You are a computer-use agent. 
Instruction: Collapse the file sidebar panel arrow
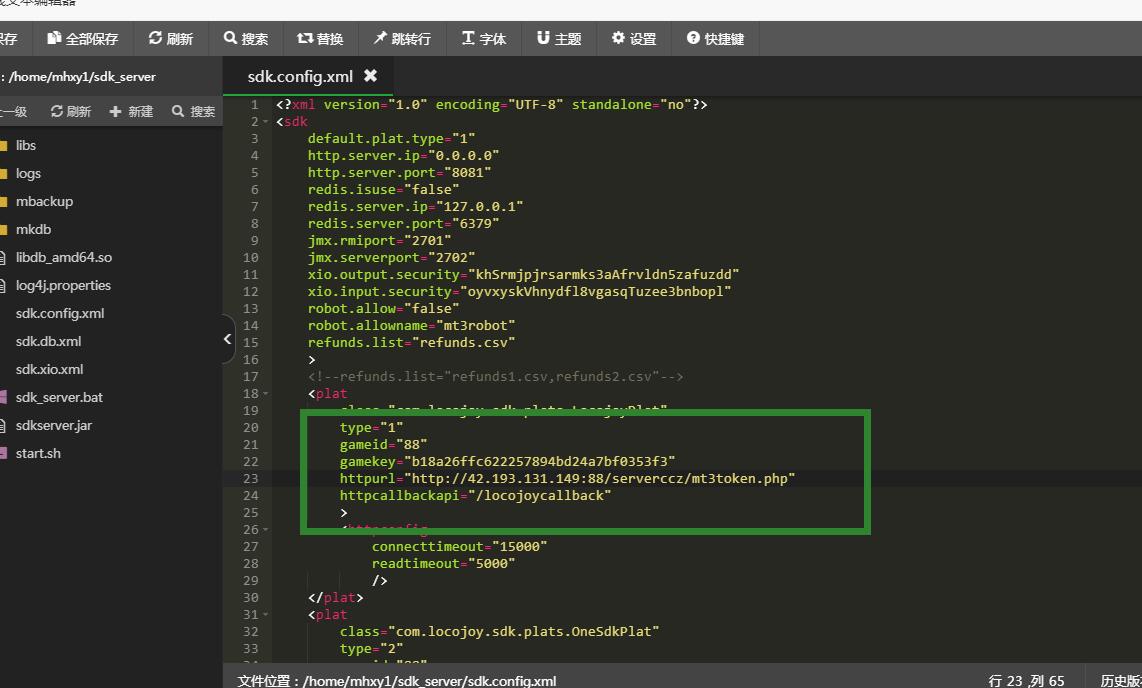coord(228,339)
